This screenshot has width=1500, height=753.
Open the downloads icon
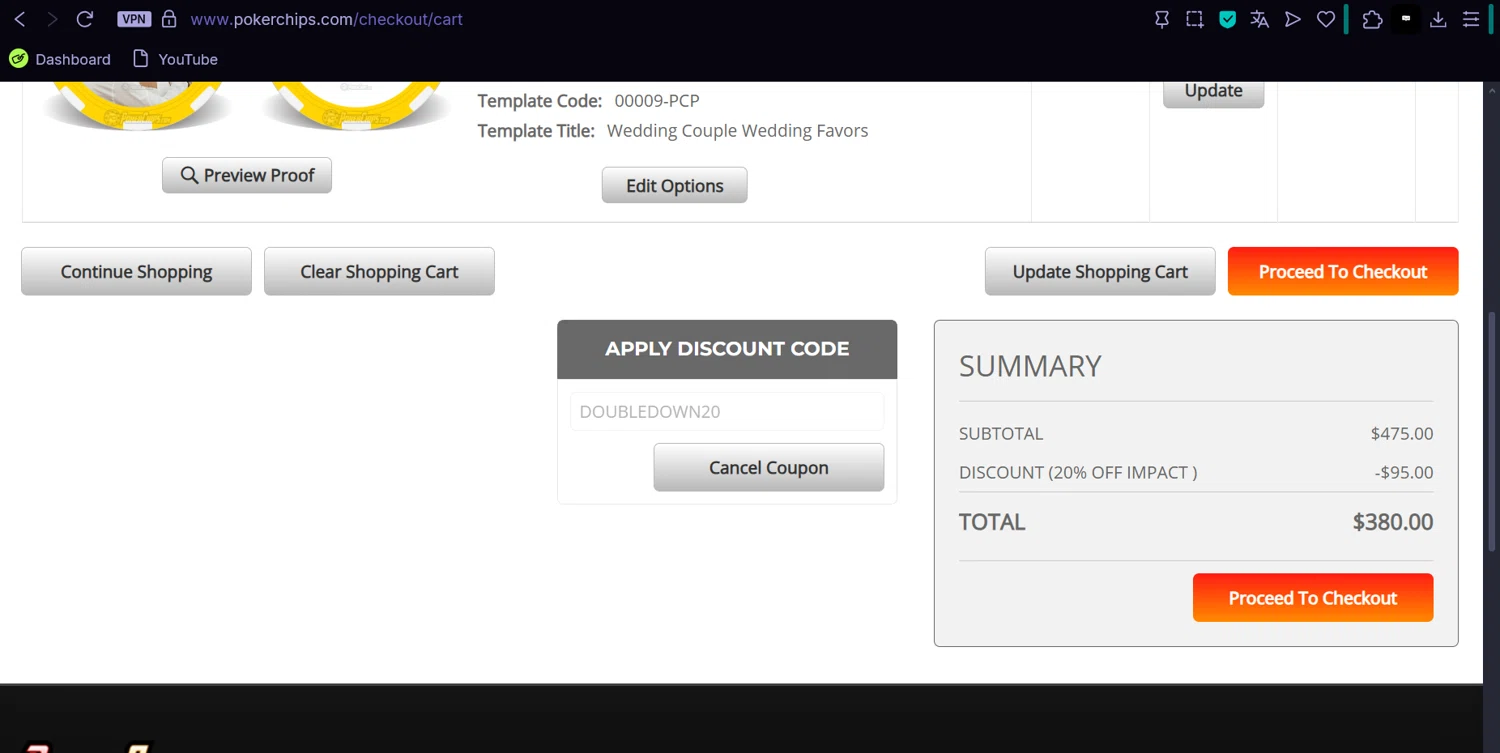pyautogui.click(x=1438, y=19)
